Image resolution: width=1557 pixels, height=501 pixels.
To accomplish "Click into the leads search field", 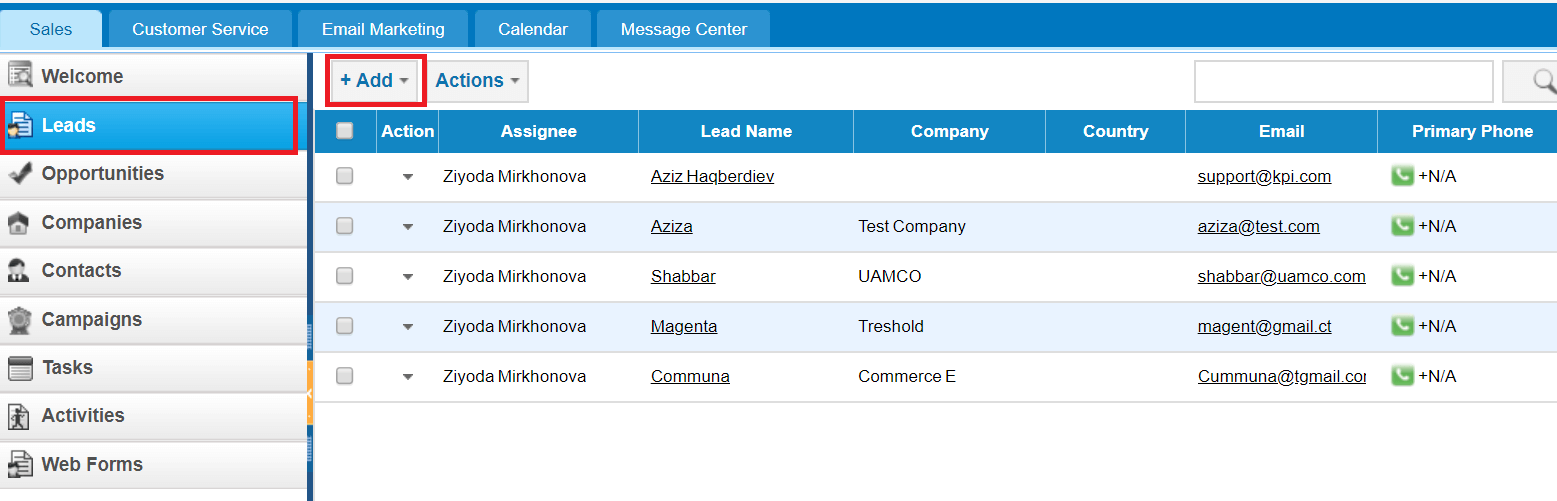I will coord(1343,81).
